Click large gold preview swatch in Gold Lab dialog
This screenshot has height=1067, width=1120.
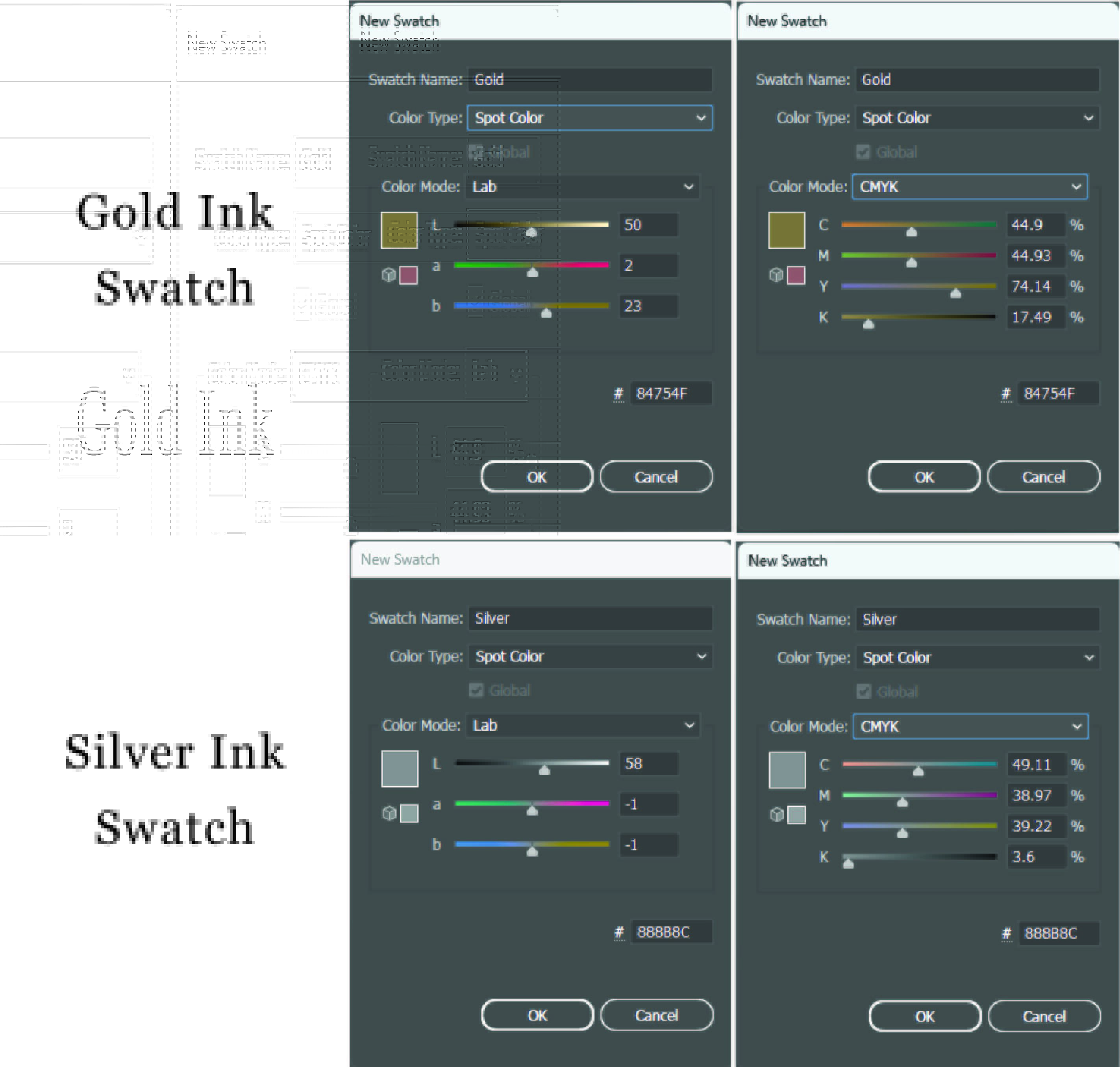(x=399, y=230)
